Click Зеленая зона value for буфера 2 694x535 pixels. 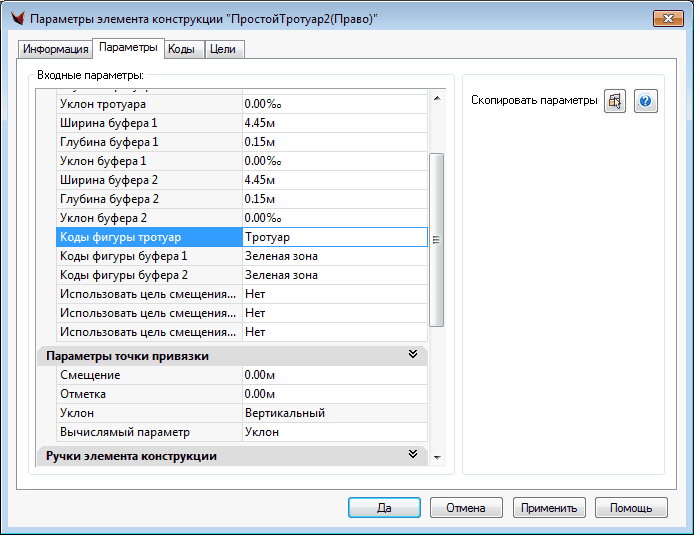coord(334,275)
